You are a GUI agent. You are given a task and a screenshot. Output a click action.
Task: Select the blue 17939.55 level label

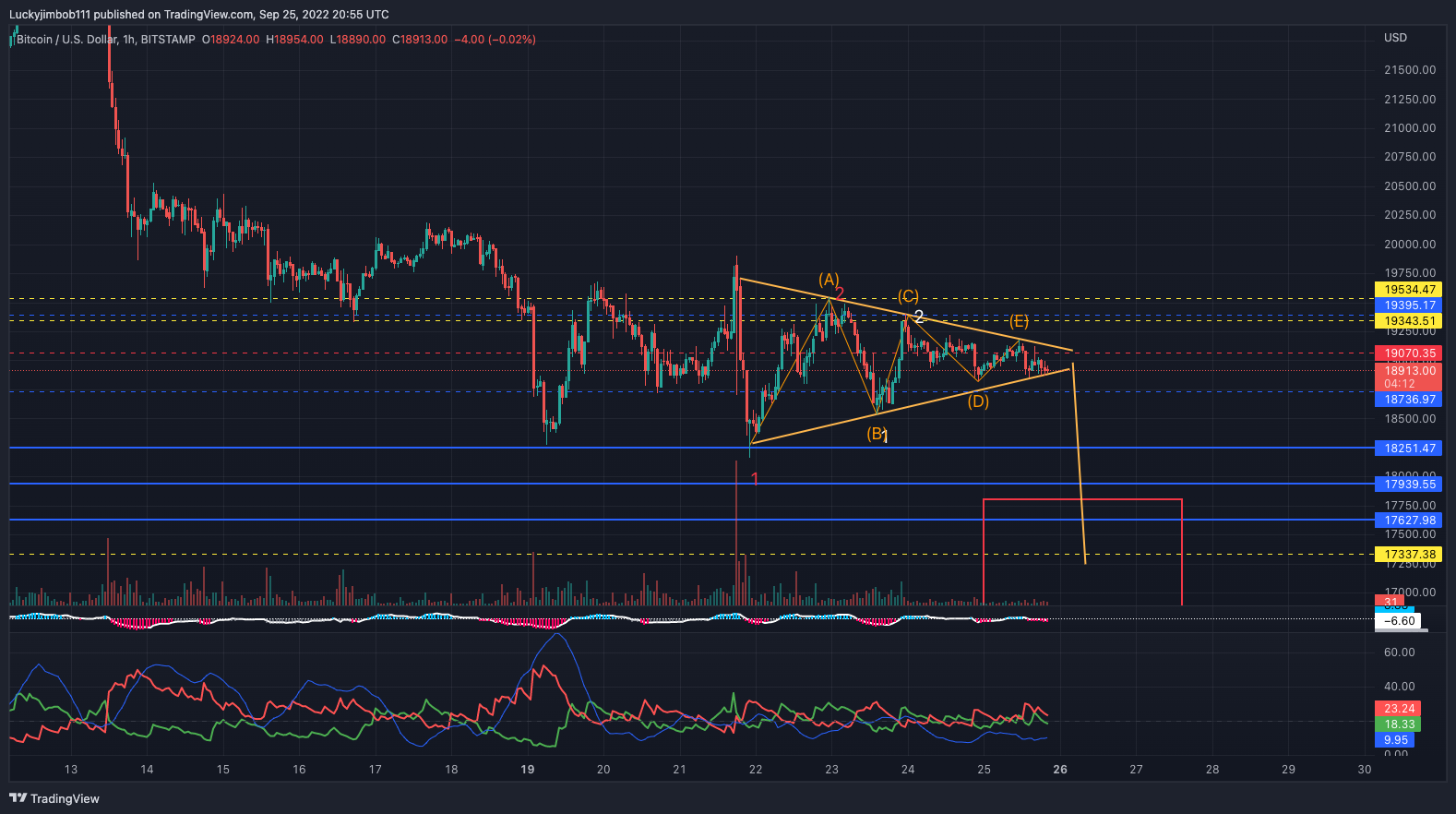click(x=1408, y=485)
